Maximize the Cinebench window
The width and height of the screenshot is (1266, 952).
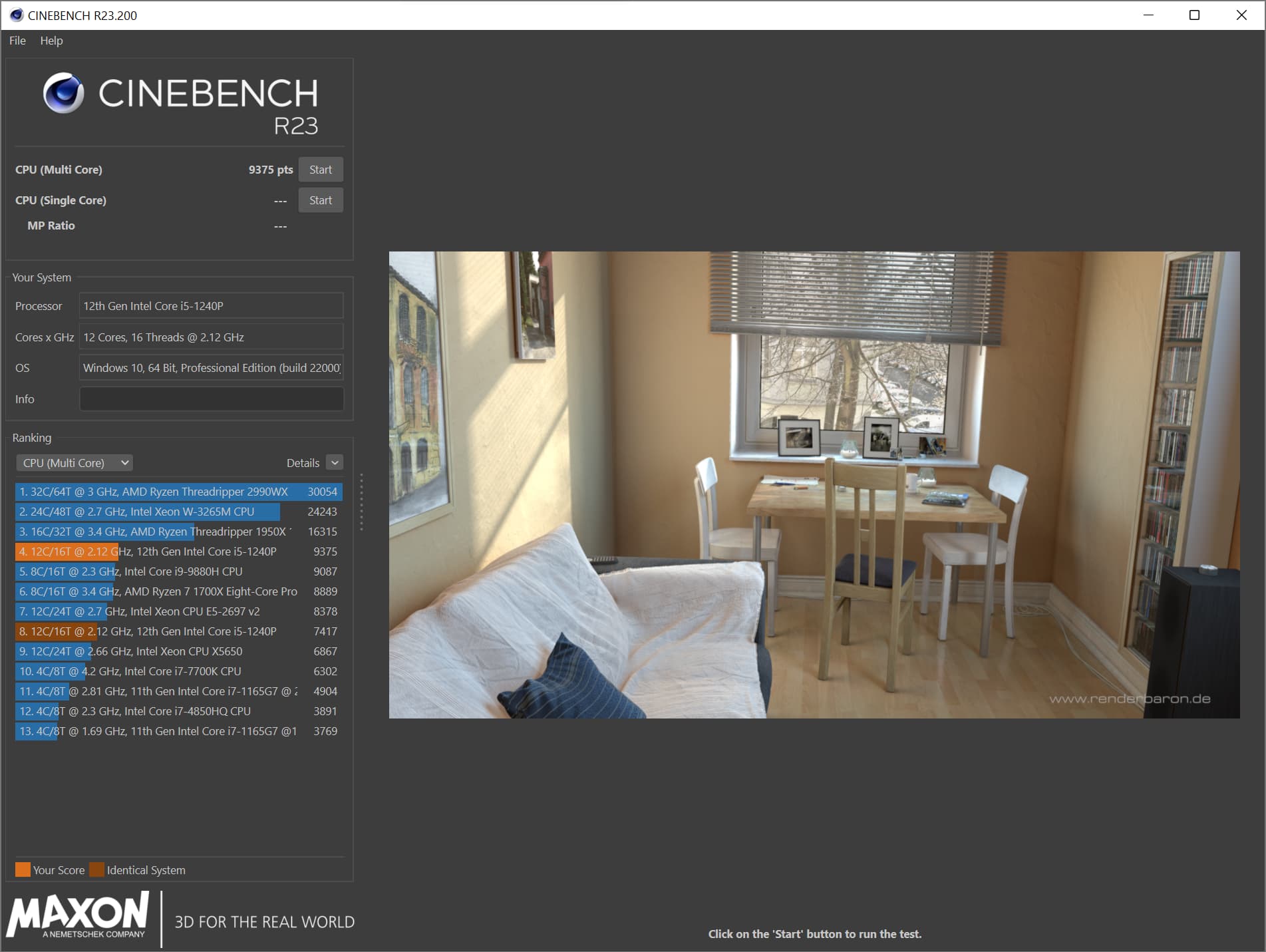(1194, 15)
